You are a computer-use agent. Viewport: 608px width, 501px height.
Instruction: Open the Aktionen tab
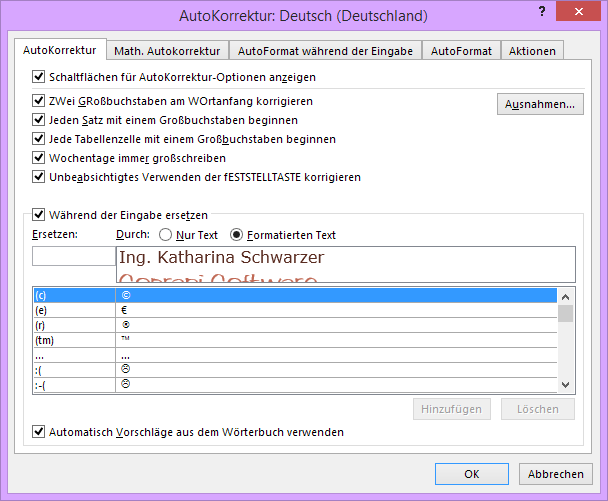[x=532, y=51]
